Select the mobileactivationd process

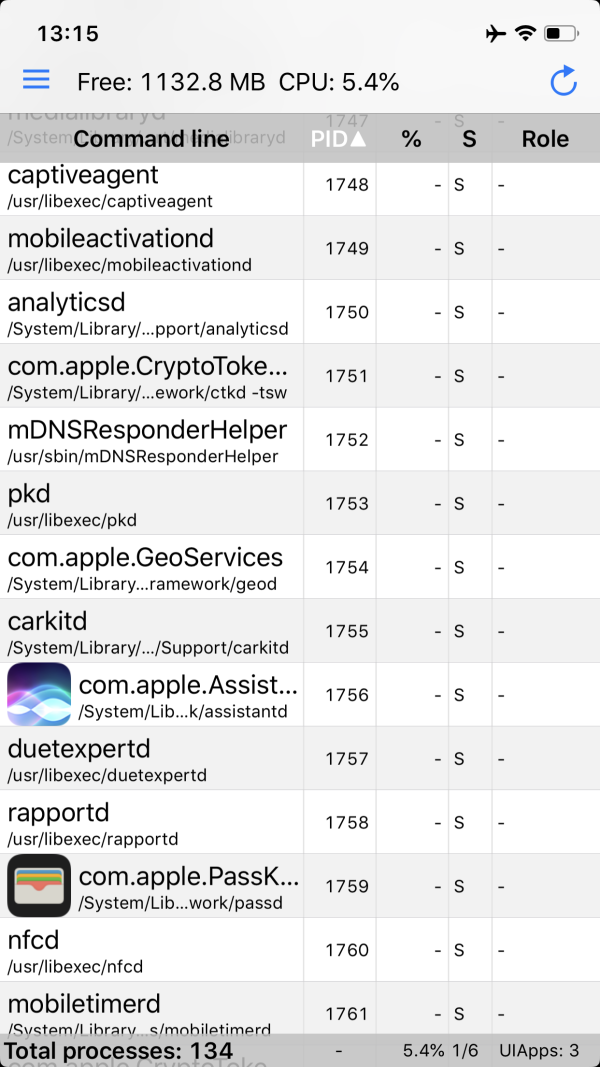coord(150,249)
